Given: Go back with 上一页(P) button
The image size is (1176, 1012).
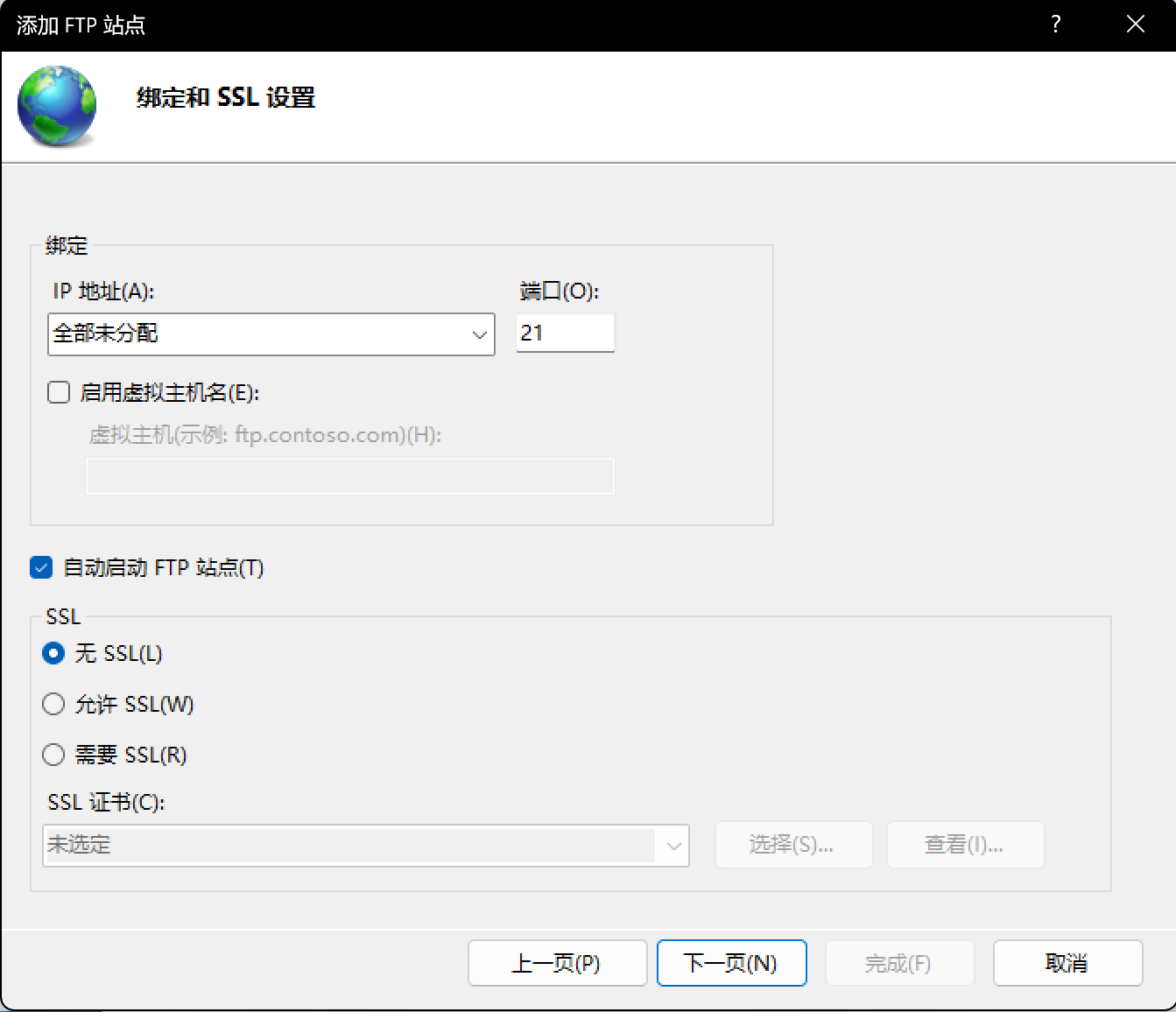Looking at the screenshot, I should [557, 963].
